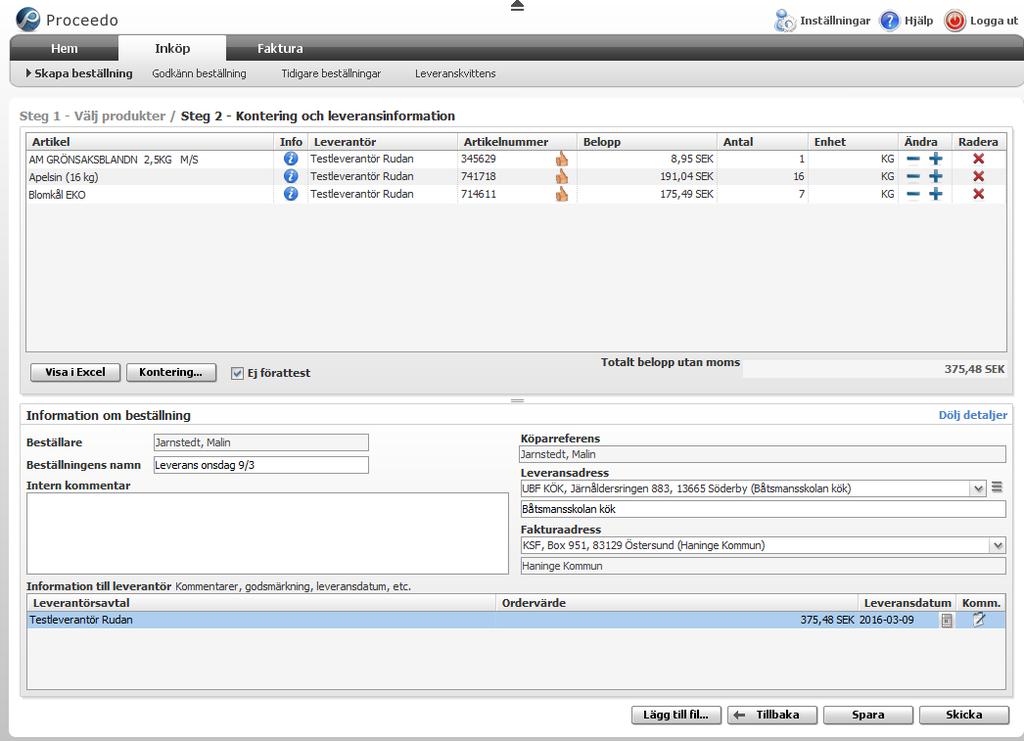Click Köparreferens field
Image resolution: width=1024 pixels, height=741 pixels.
click(763, 454)
